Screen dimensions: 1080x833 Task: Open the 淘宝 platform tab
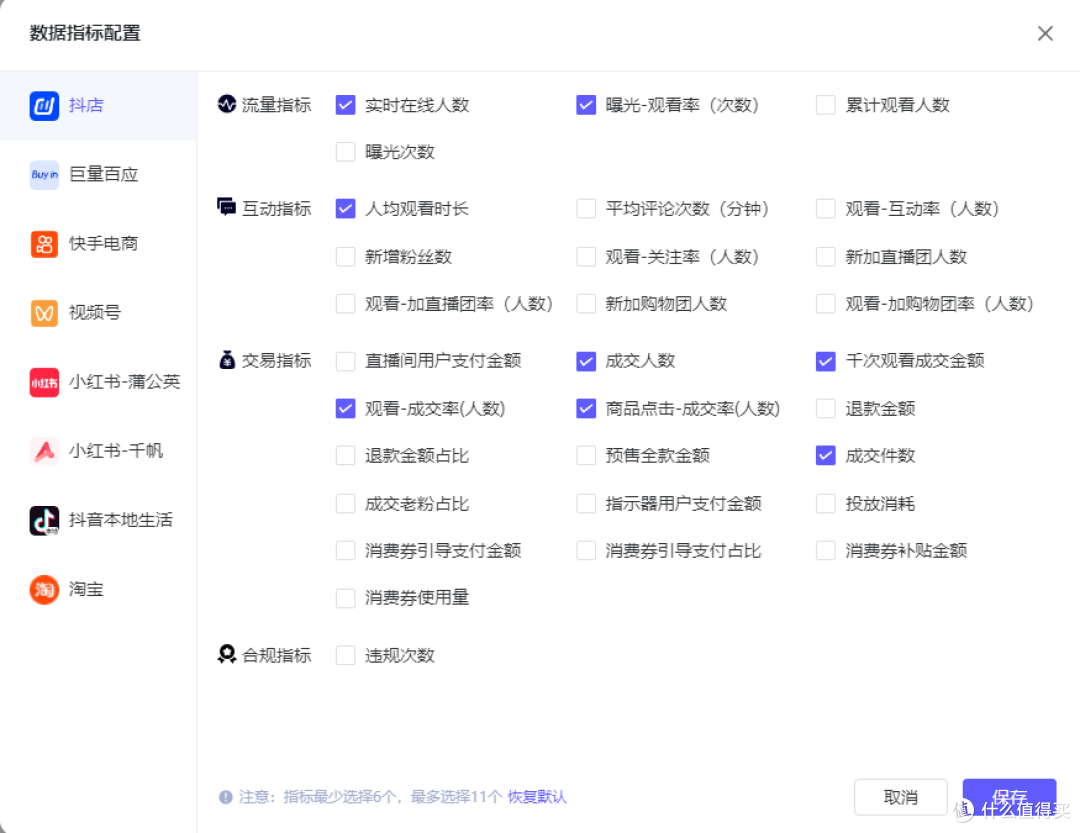tap(98, 590)
